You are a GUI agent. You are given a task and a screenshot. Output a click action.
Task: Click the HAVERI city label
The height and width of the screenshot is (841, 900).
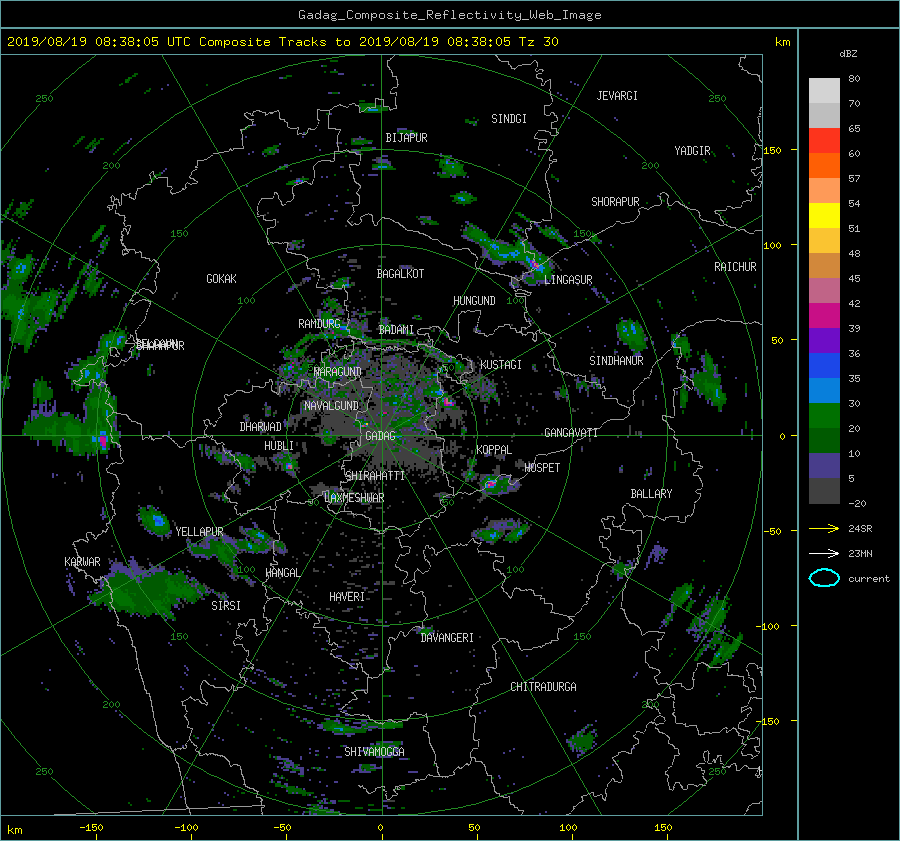tap(347, 597)
